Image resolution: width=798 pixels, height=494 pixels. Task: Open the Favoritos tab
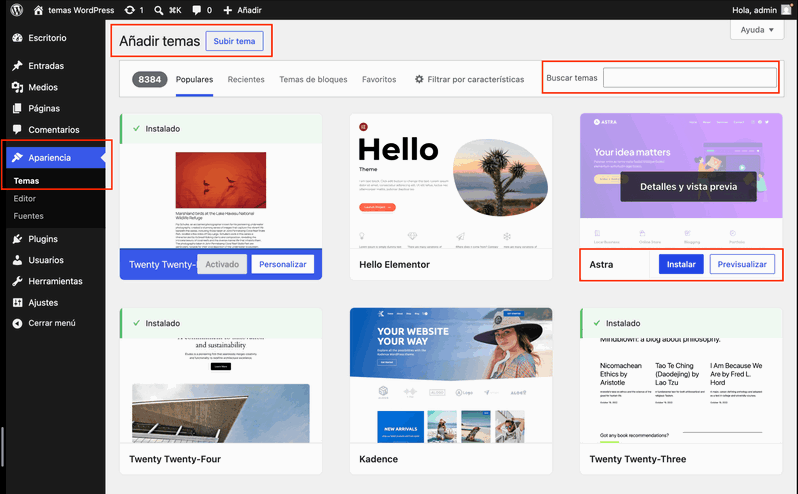click(x=379, y=79)
